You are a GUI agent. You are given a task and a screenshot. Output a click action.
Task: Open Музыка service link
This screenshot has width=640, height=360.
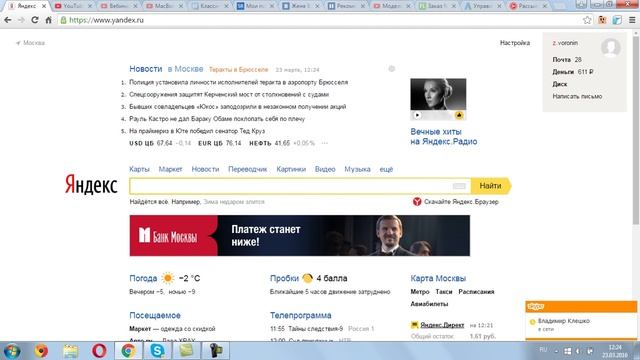point(357,169)
